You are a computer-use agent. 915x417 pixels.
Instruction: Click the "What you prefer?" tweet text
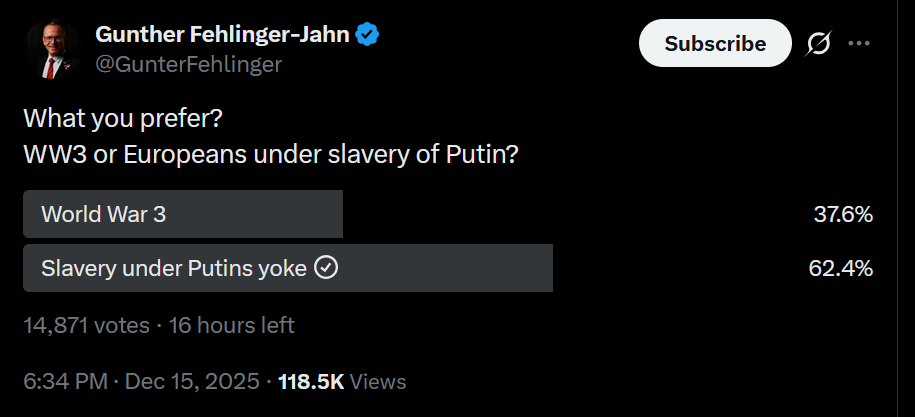[123, 120]
